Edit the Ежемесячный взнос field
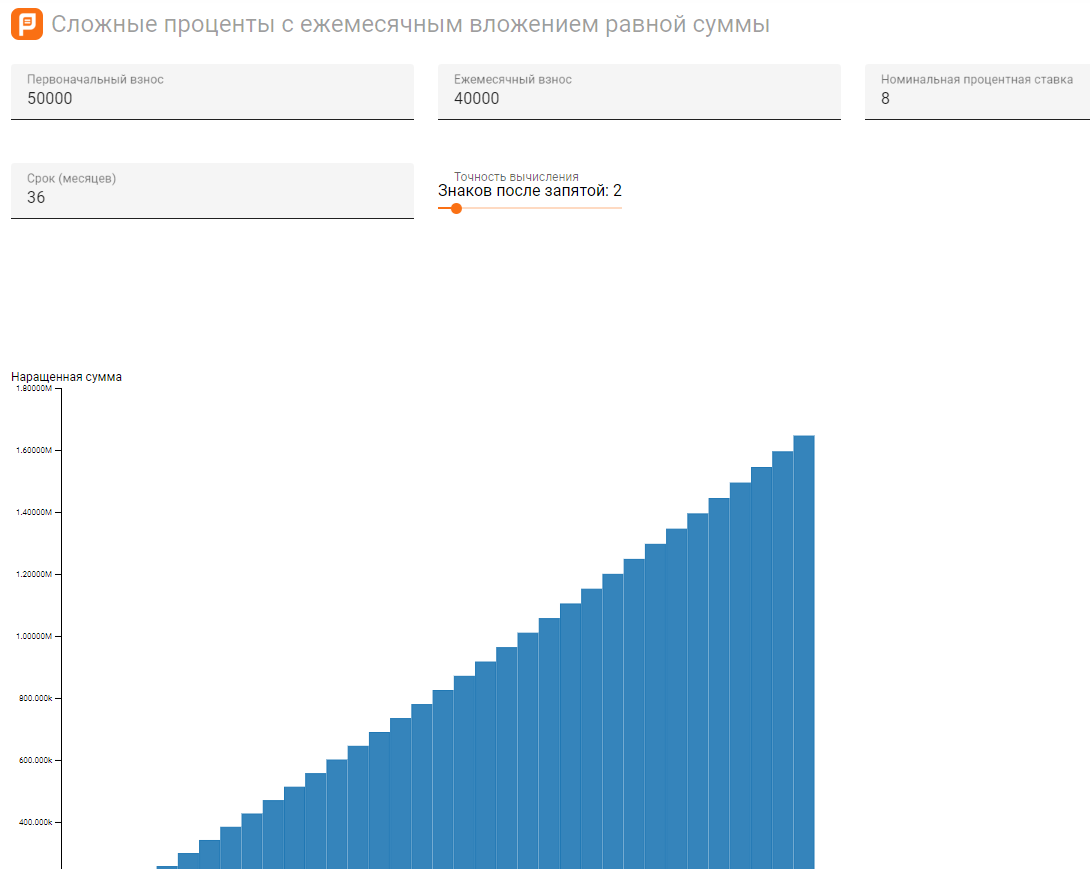Screen dimensions: 1090x869 point(639,92)
